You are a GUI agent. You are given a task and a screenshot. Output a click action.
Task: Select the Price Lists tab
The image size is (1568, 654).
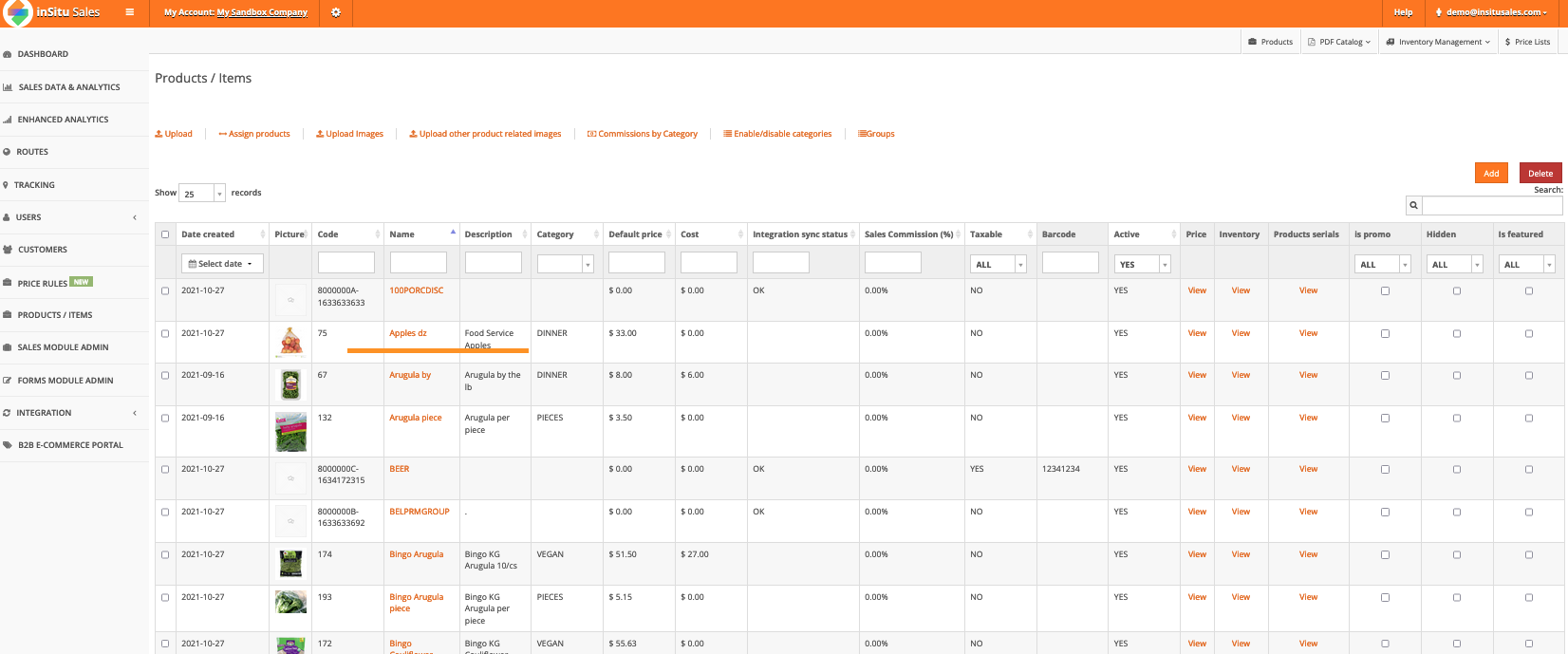pos(1527,42)
